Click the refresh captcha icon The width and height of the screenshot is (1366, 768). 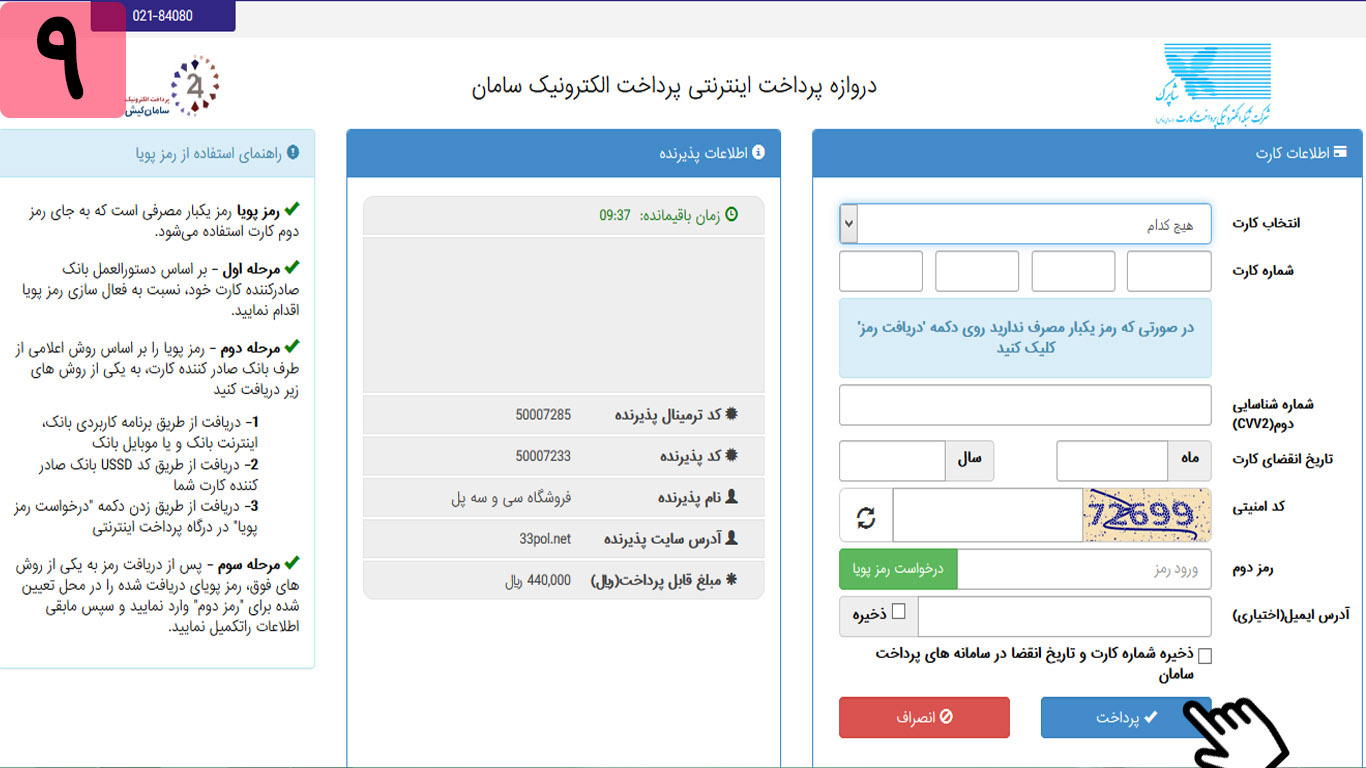(866, 516)
